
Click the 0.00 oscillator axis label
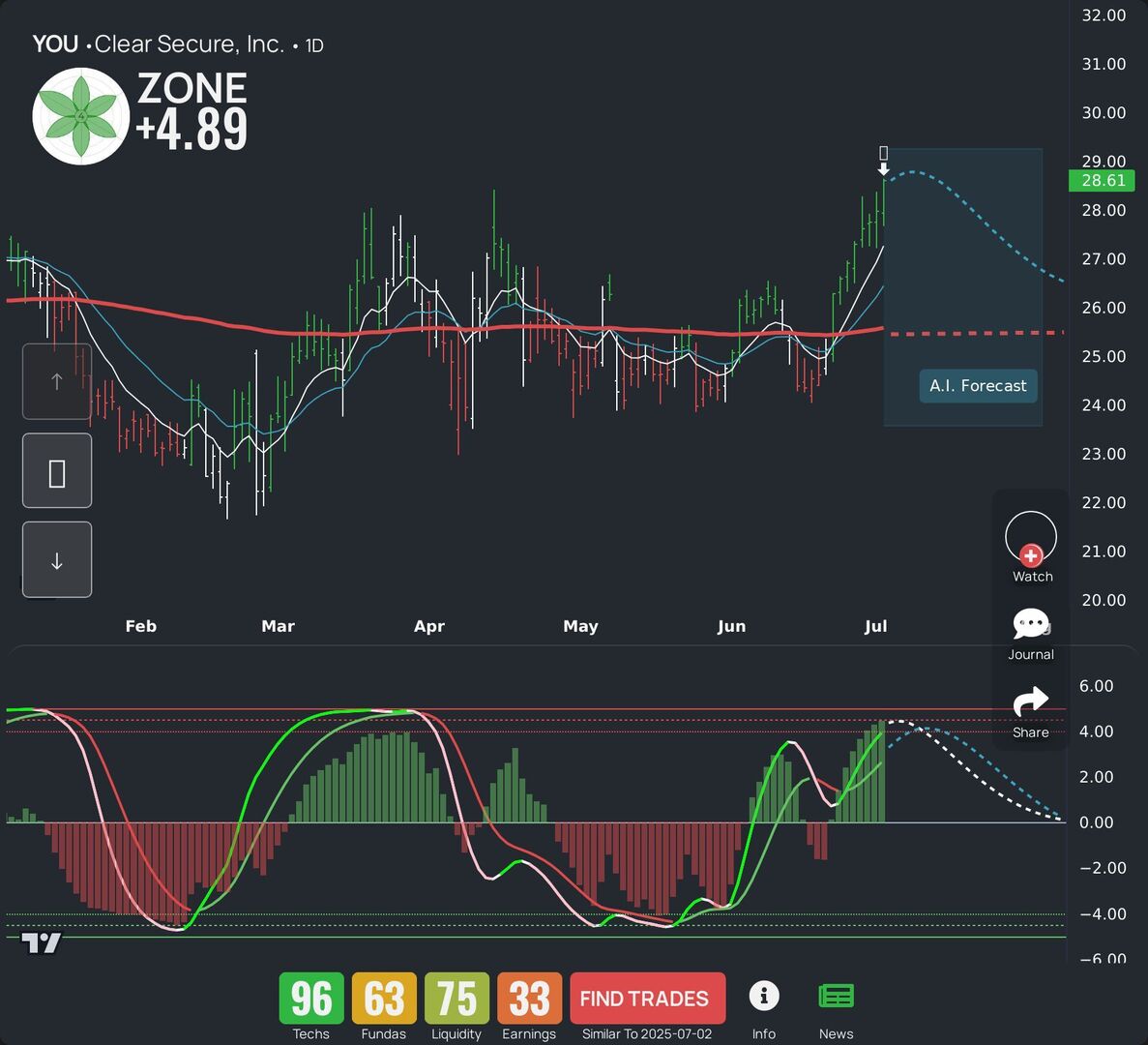1096,822
